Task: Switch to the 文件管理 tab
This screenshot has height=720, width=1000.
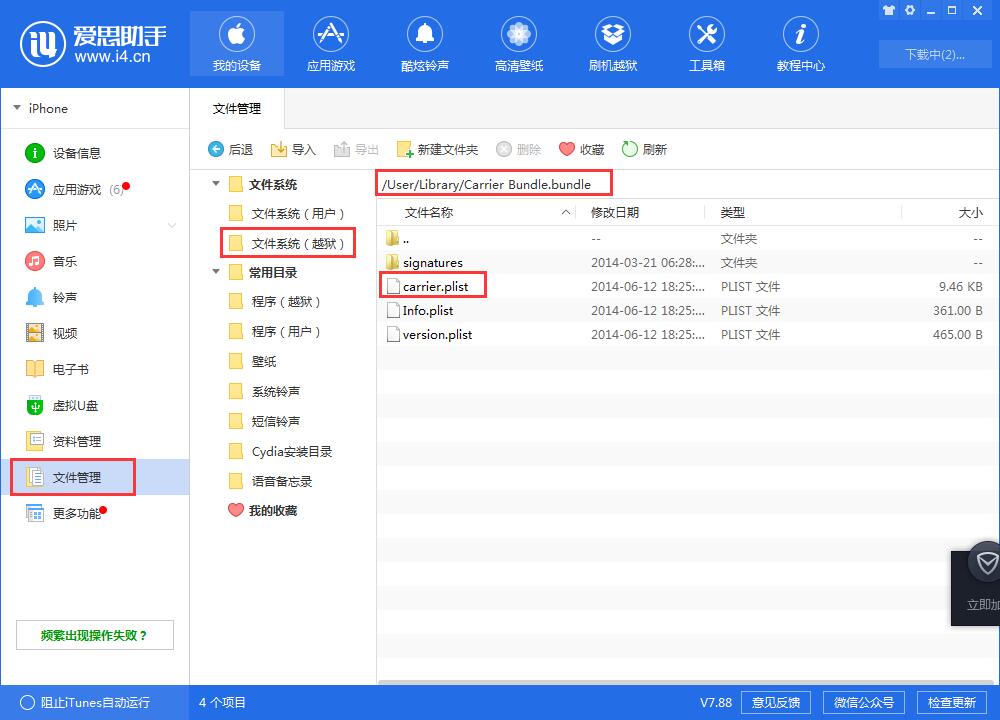Action: coord(237,107)
